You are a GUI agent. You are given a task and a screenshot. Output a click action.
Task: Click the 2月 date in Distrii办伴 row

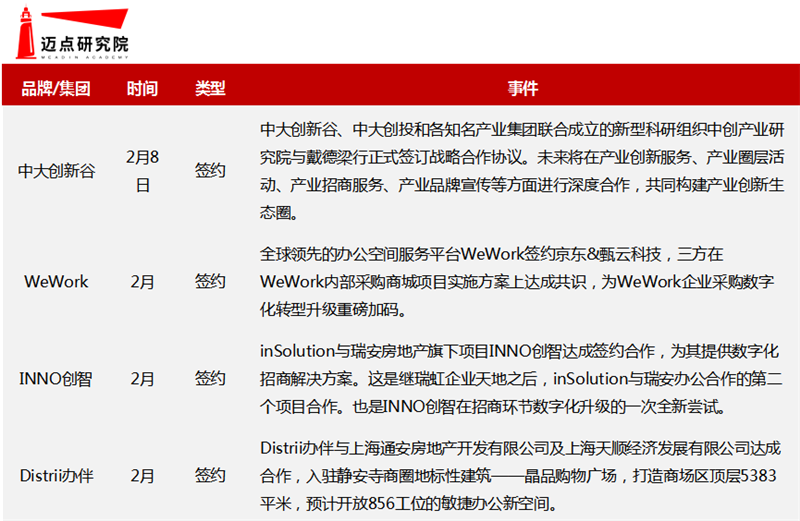coord(142,476)
